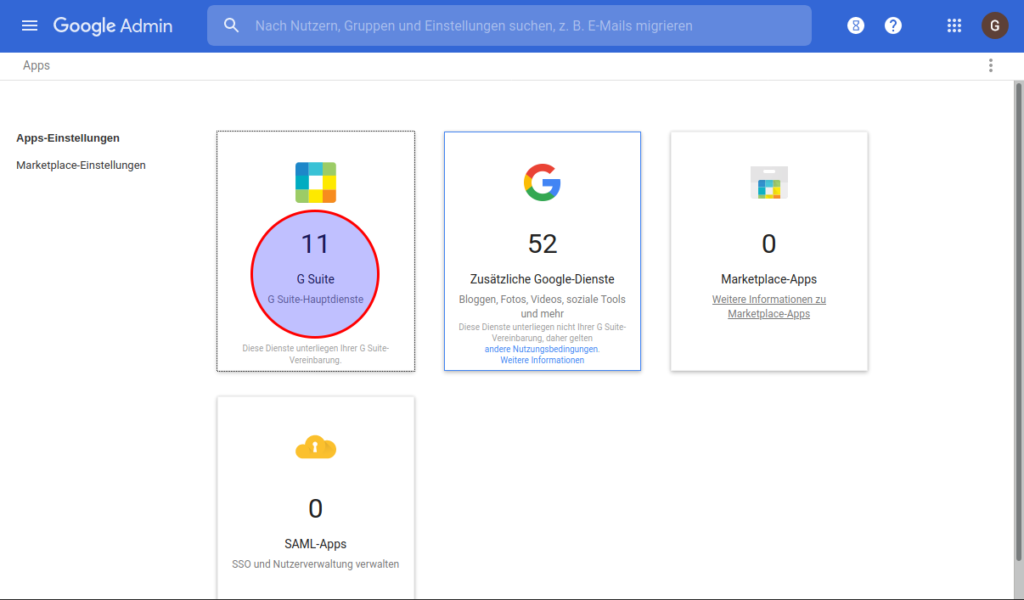The height and width of the screenshot is (600, 1024).
Task: Click the count 52 on Google-Dienste card
Action: coord(542,244)
